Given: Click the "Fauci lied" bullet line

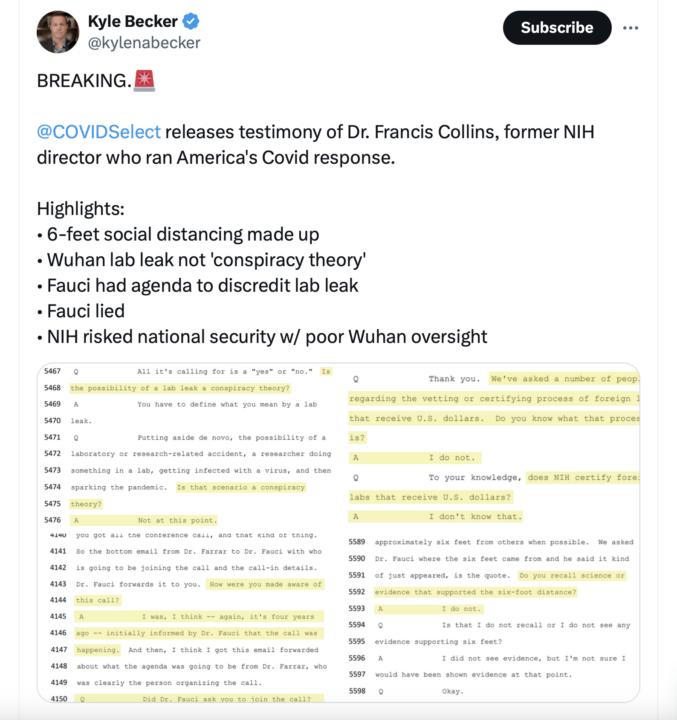Looking at the screenshot, I should [81, 311].
